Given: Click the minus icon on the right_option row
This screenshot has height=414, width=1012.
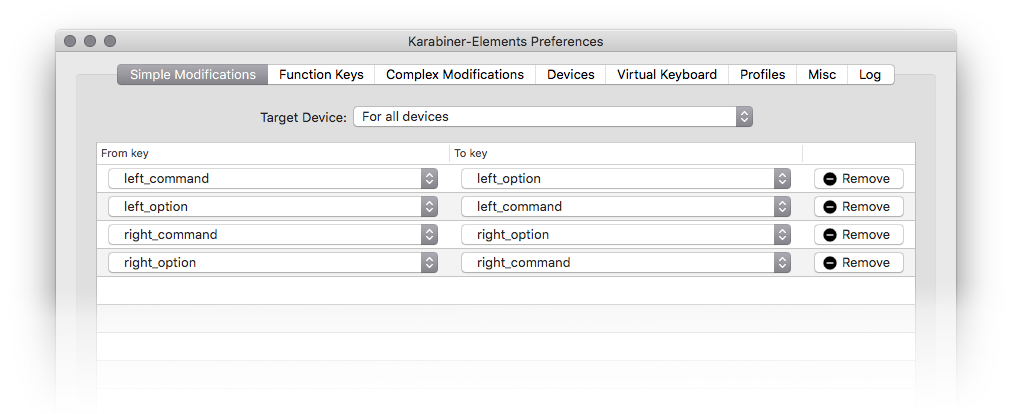Looking at the screenshot, I should point(830,263).
